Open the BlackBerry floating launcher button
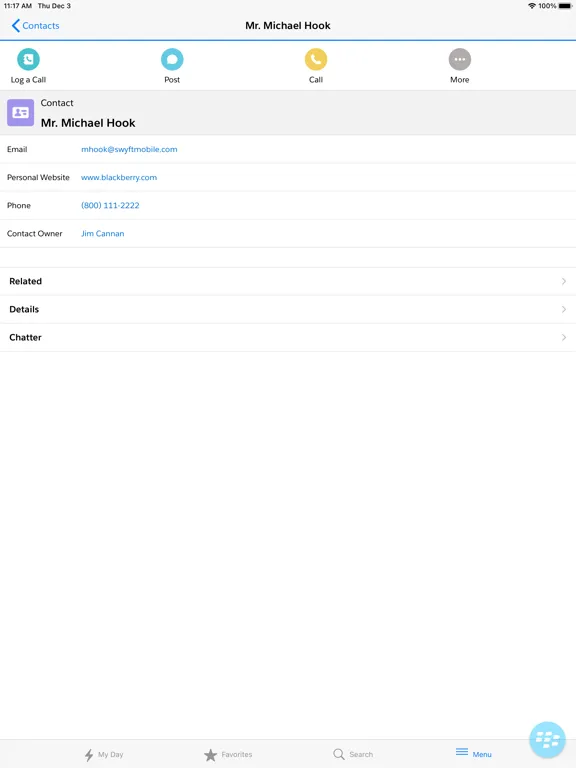Image resolution: width=576 pixels, height=768 pixels. point(547,740)
